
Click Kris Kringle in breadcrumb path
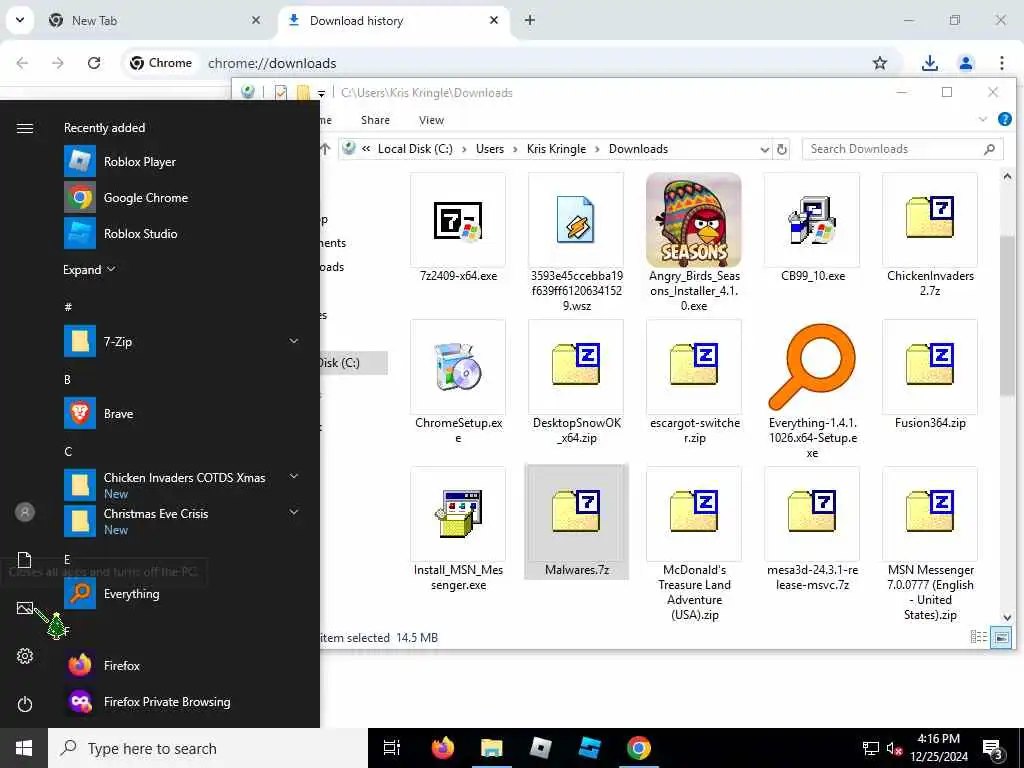(x=556, y=149)
